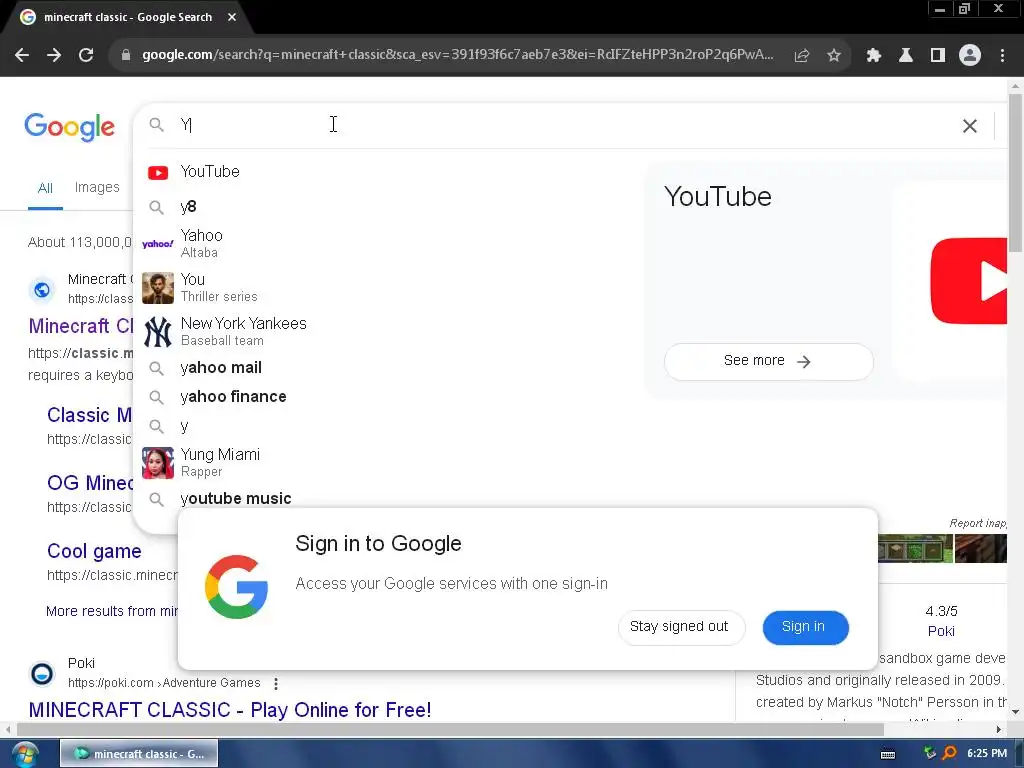Screen dimensions: 1024x768
Task: Open More results from minecraft link
Action: tap(112, 611)
